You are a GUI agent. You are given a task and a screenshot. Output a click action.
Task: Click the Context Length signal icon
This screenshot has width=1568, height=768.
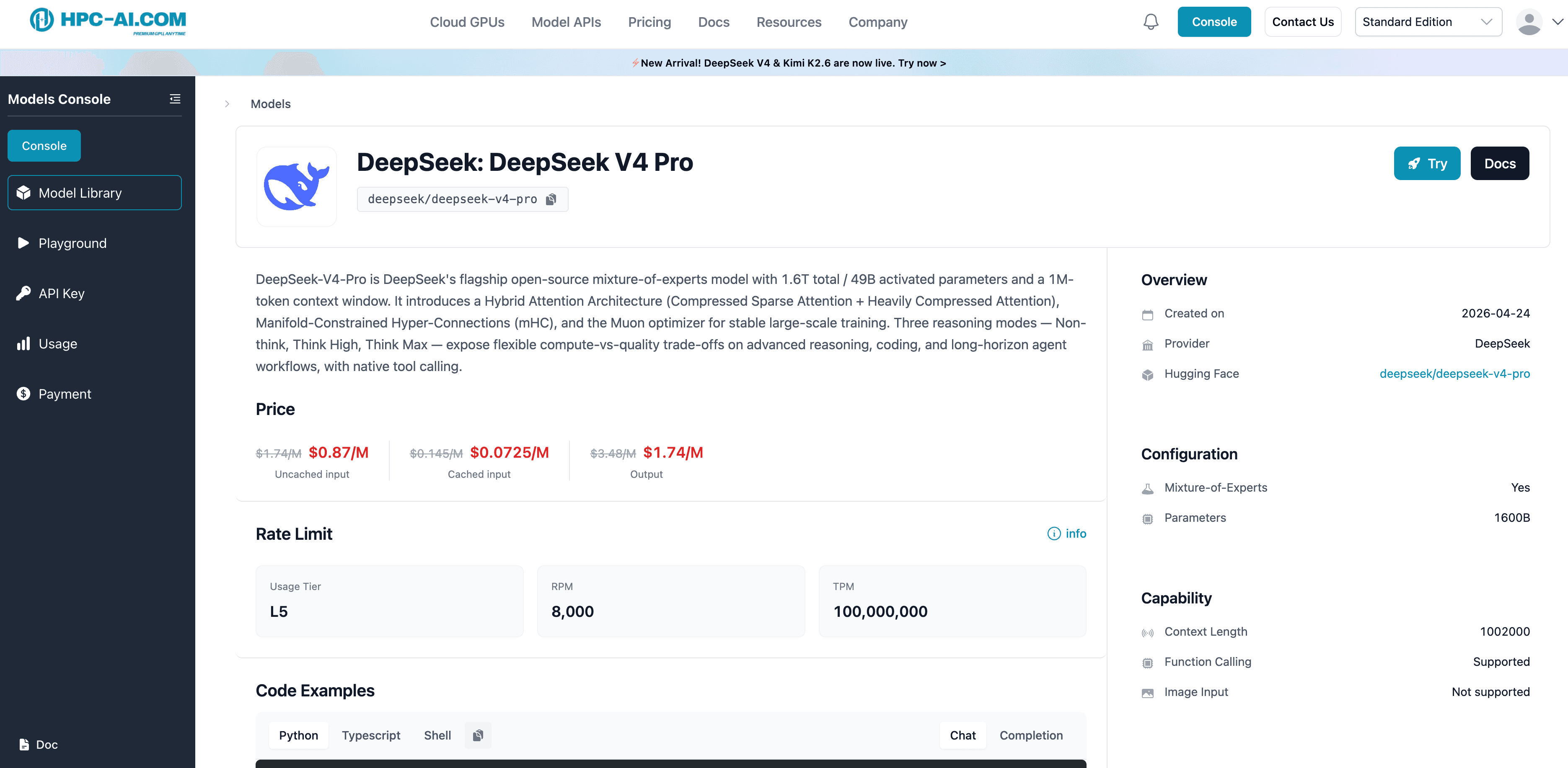[x=1147, y=633]
